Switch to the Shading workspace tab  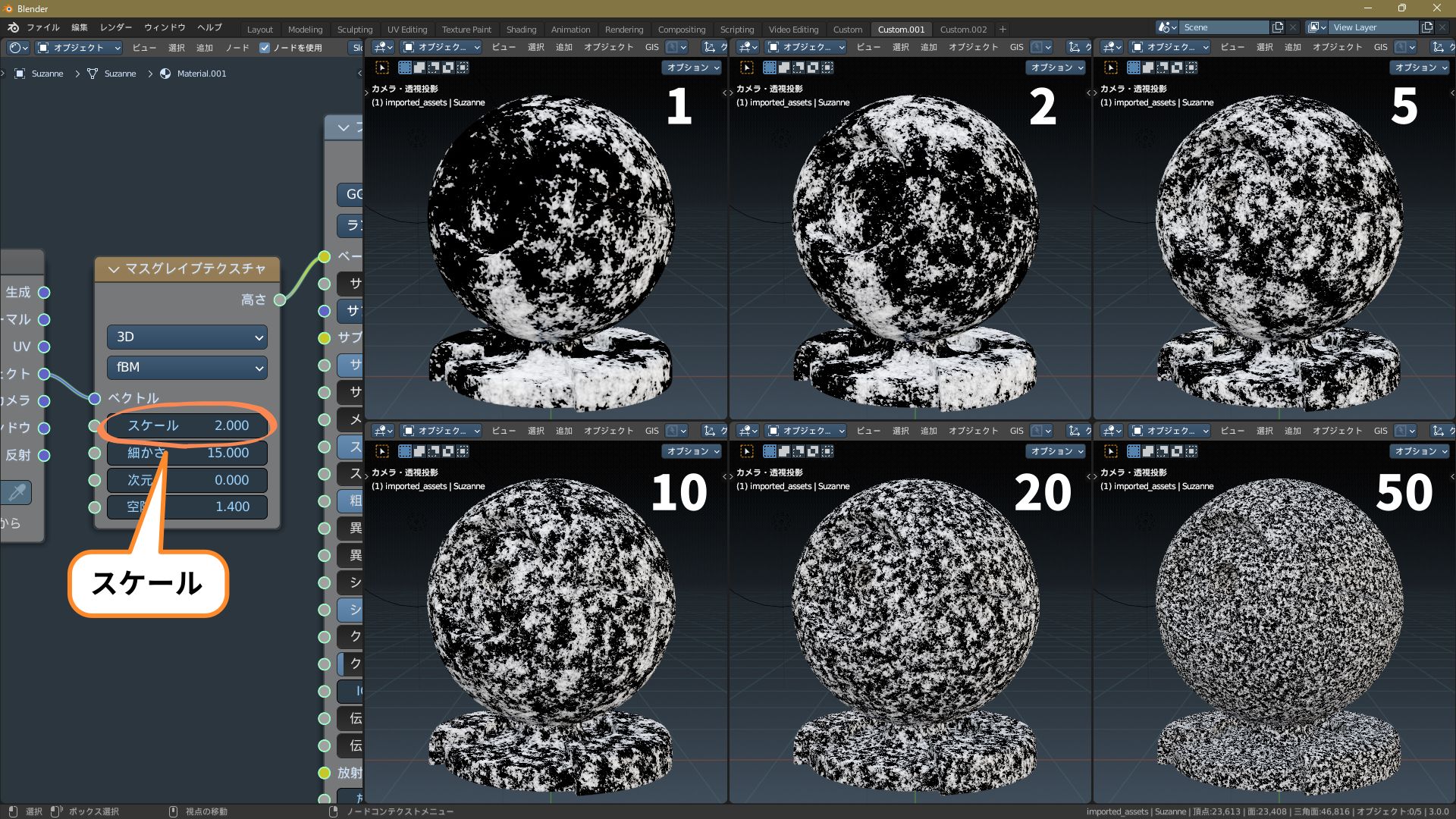coord(521,30)
